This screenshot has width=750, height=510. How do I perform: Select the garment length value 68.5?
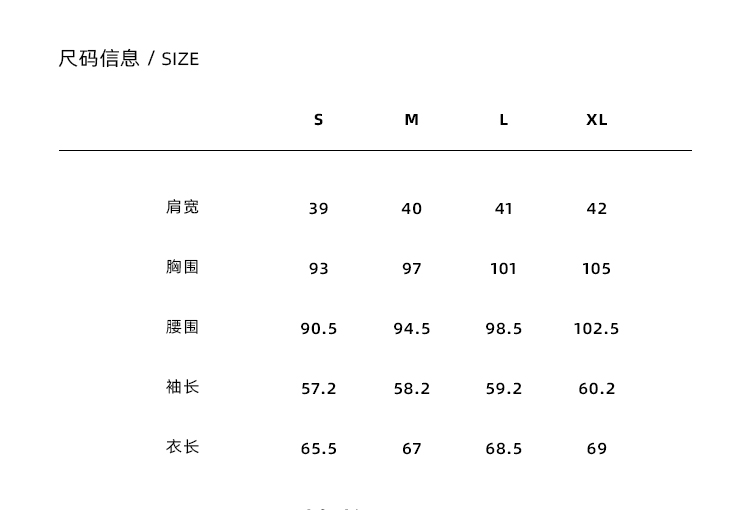(x=504, y=449)
